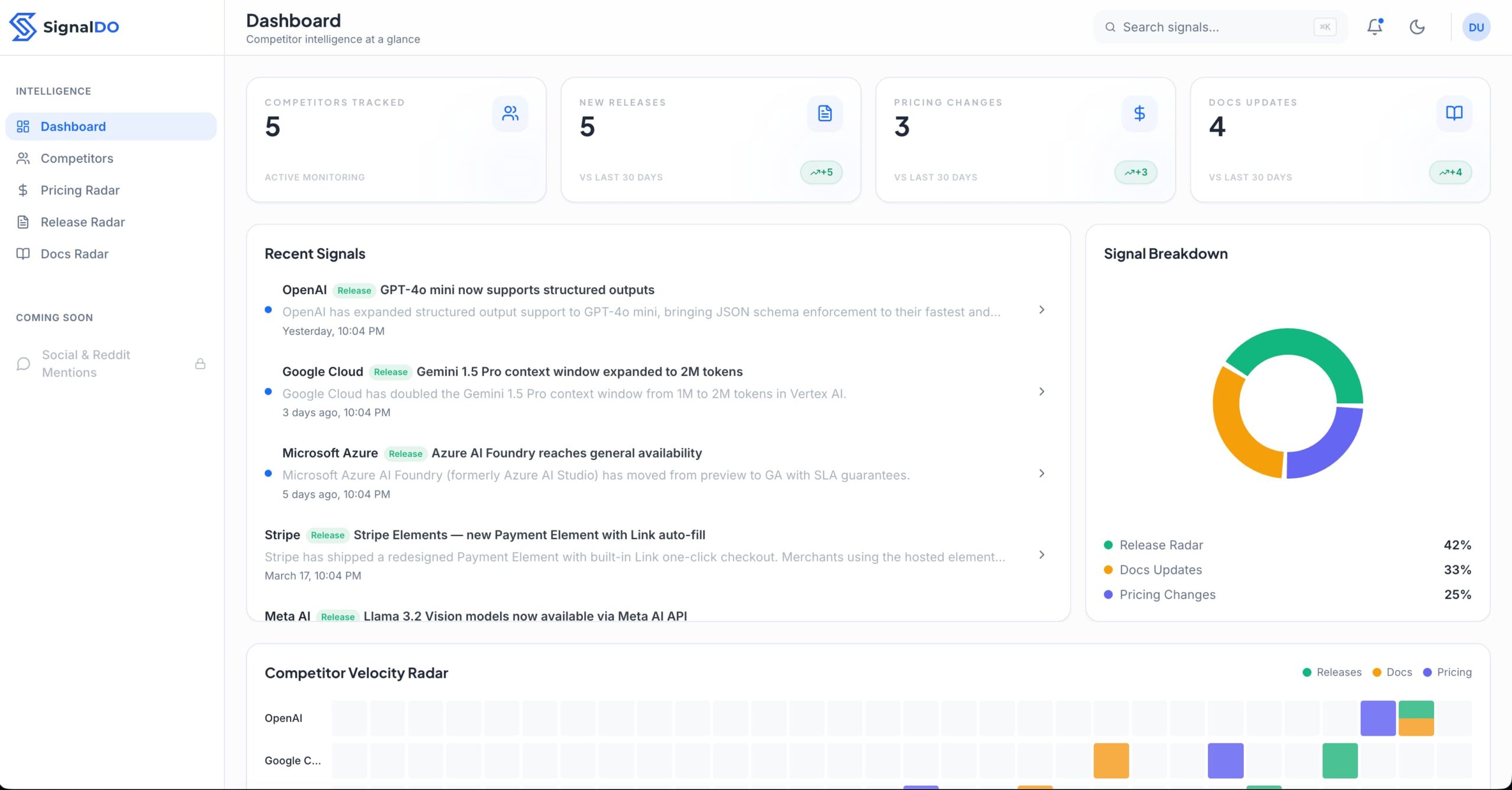Click the Docs Updates book icon
The height and width of the screenshot is (790, 1512).
click(1454, 113)
